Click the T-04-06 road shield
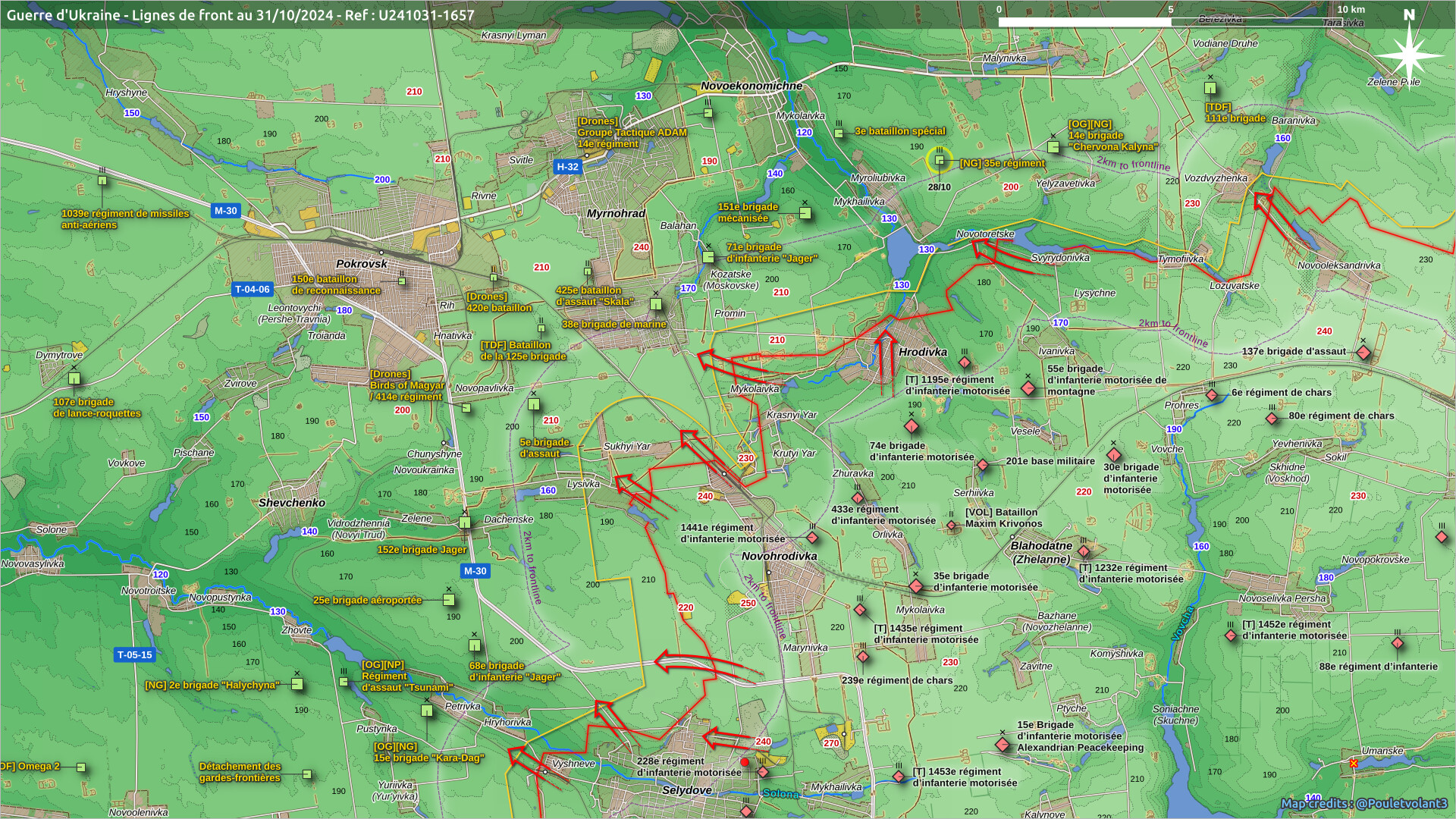 252,289
